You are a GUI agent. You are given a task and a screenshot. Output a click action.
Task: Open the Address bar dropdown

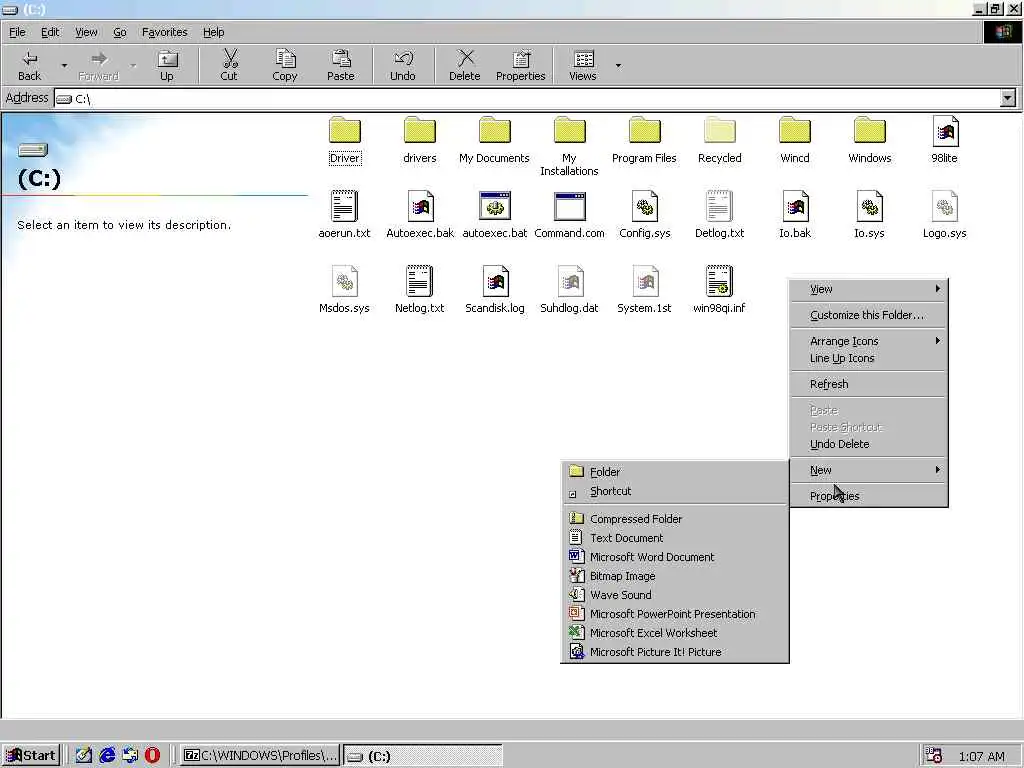[x=1008, y=98]
